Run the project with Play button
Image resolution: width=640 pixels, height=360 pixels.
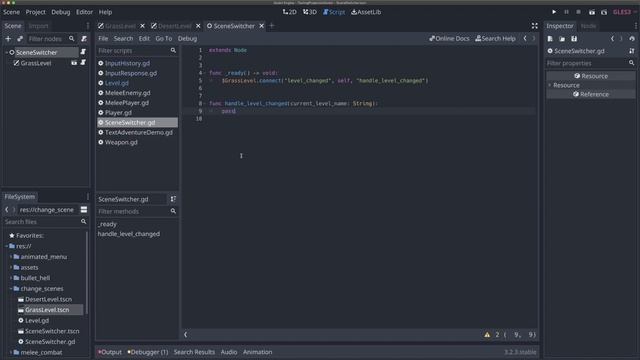pyautogui.click(x=554, y=12)
